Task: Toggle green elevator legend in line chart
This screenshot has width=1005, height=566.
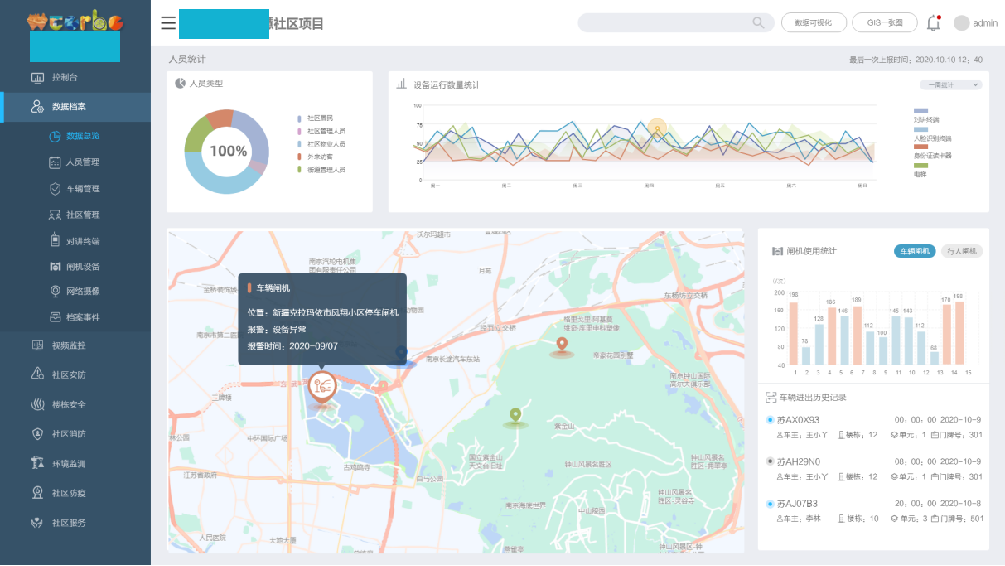Action: [920, 170]
